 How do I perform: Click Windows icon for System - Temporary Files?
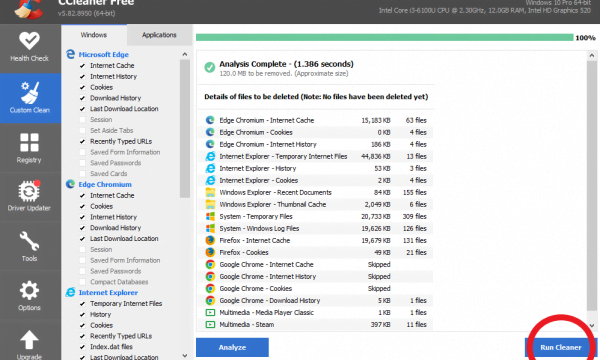click(210, 216)
